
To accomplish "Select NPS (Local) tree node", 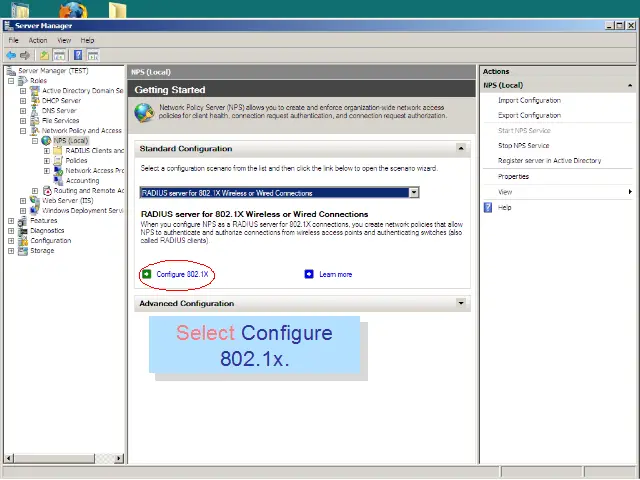I will [x=71, y=140].
